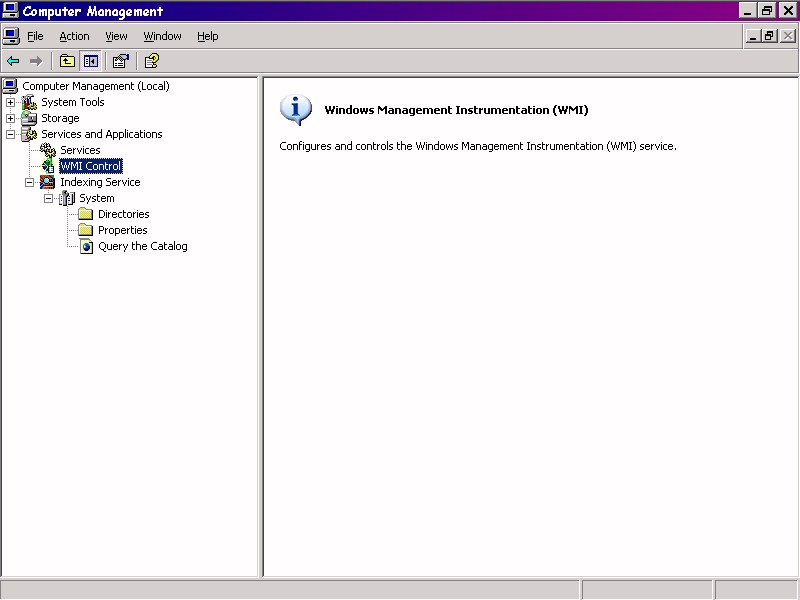Toggle the Show/Hide Console Tree icon
Viewport: 800px width, 600px height.
pyautogui.click(x=91, y=61)
